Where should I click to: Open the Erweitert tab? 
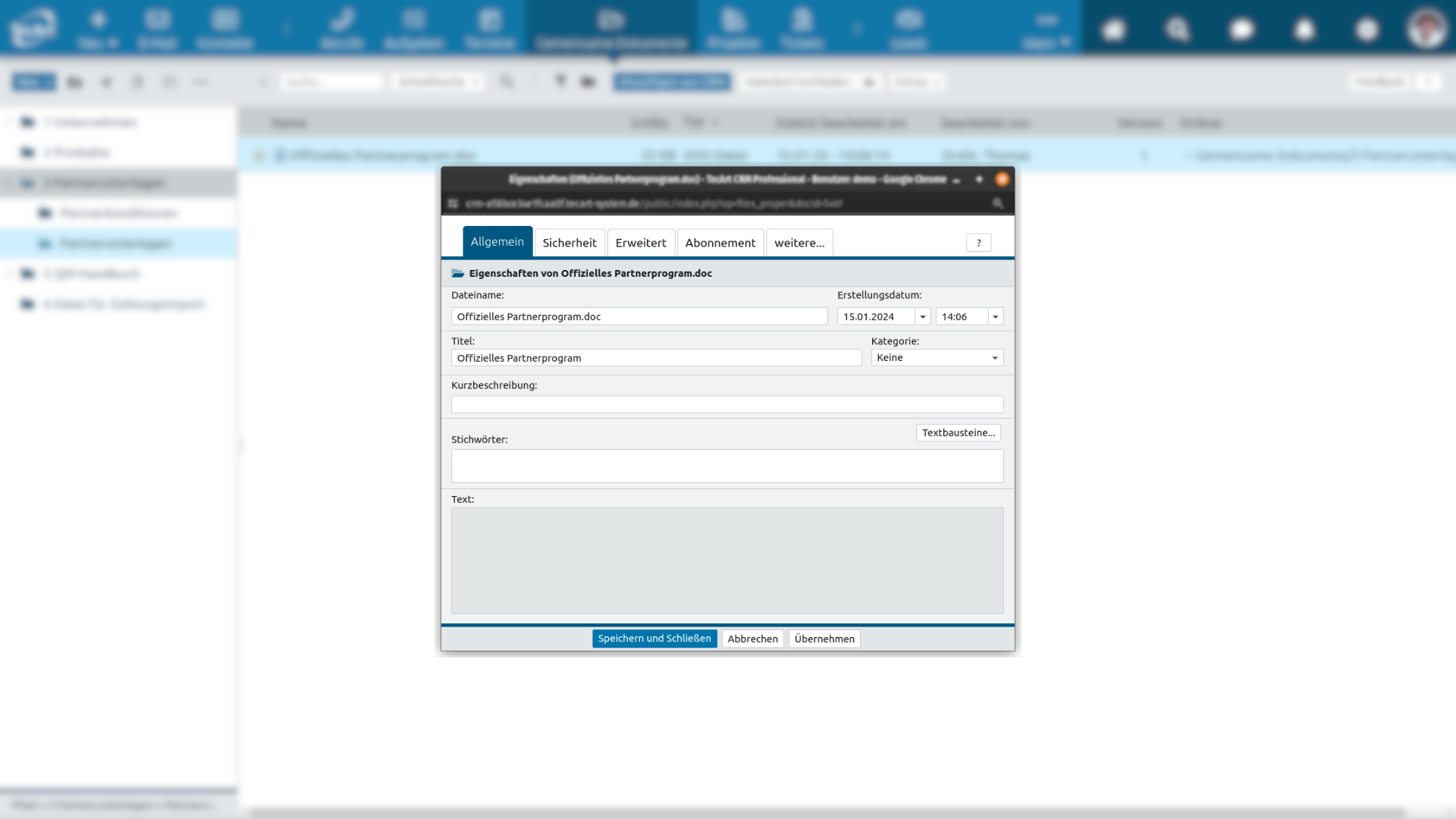click(x=640, y=243)
